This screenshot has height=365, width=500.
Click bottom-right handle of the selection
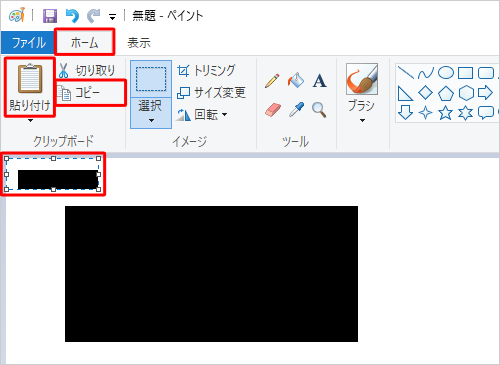point(99,189)
